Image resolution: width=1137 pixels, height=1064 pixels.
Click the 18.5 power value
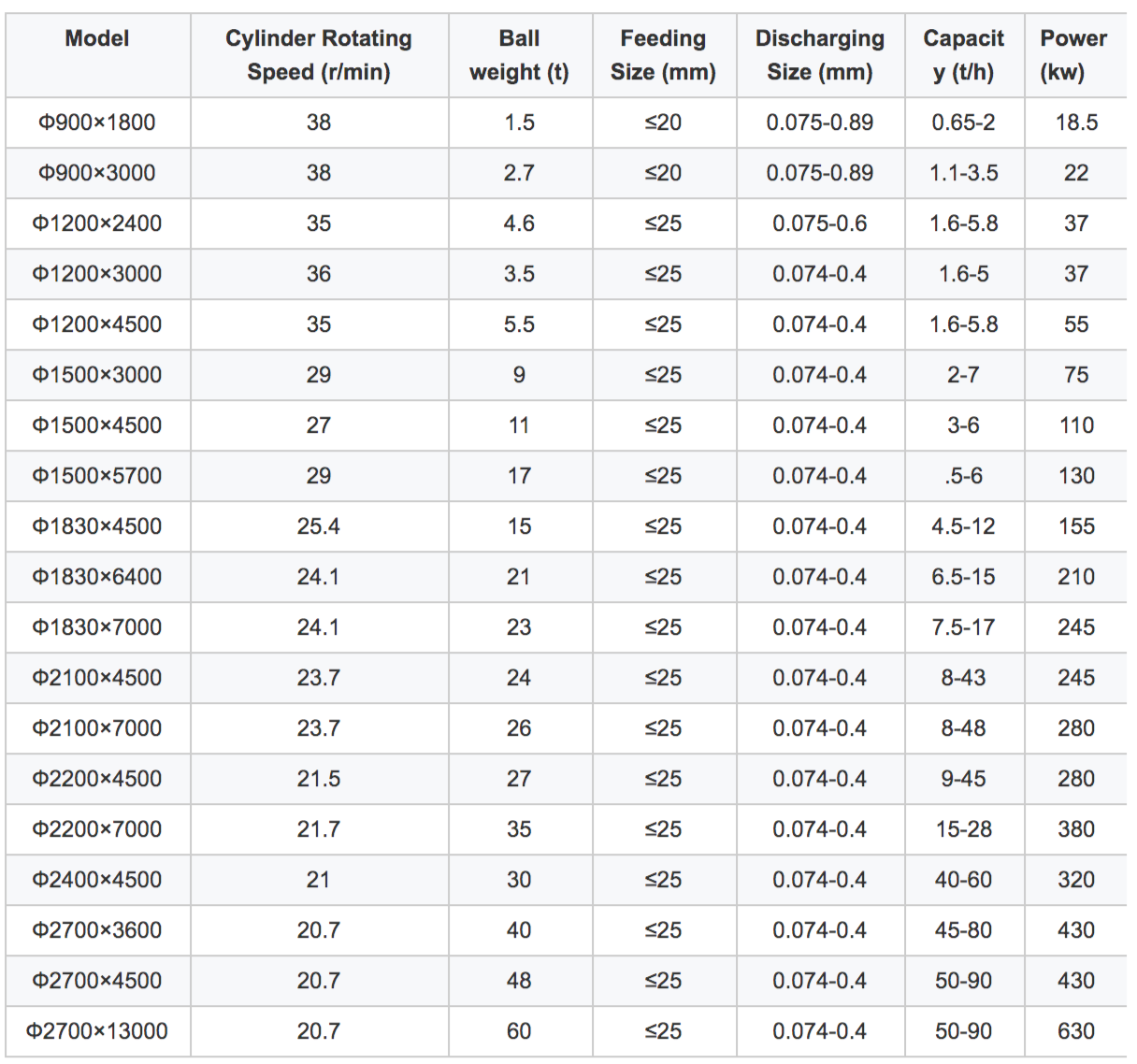coord(1076,122)
